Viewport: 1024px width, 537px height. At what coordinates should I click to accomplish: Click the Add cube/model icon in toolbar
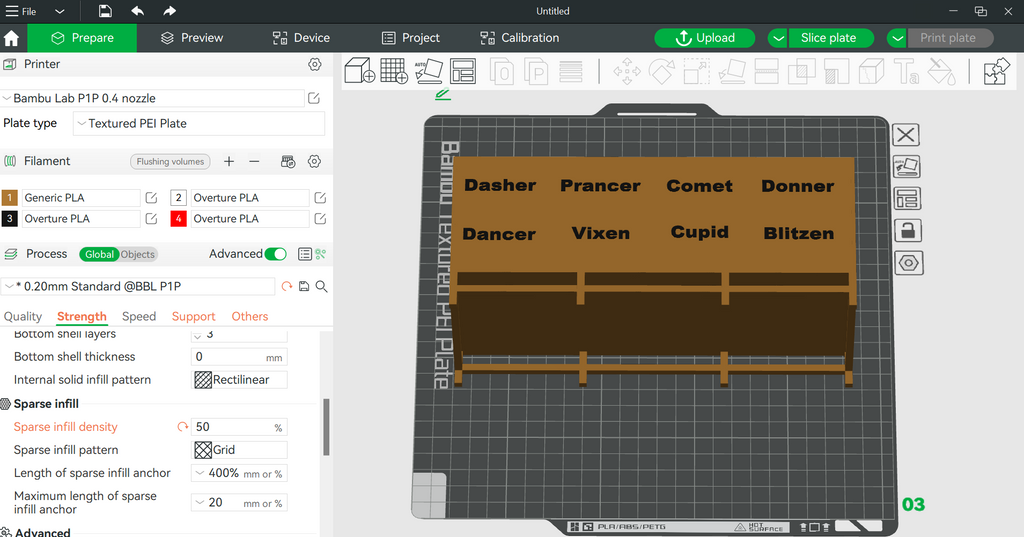pos(359,71)
